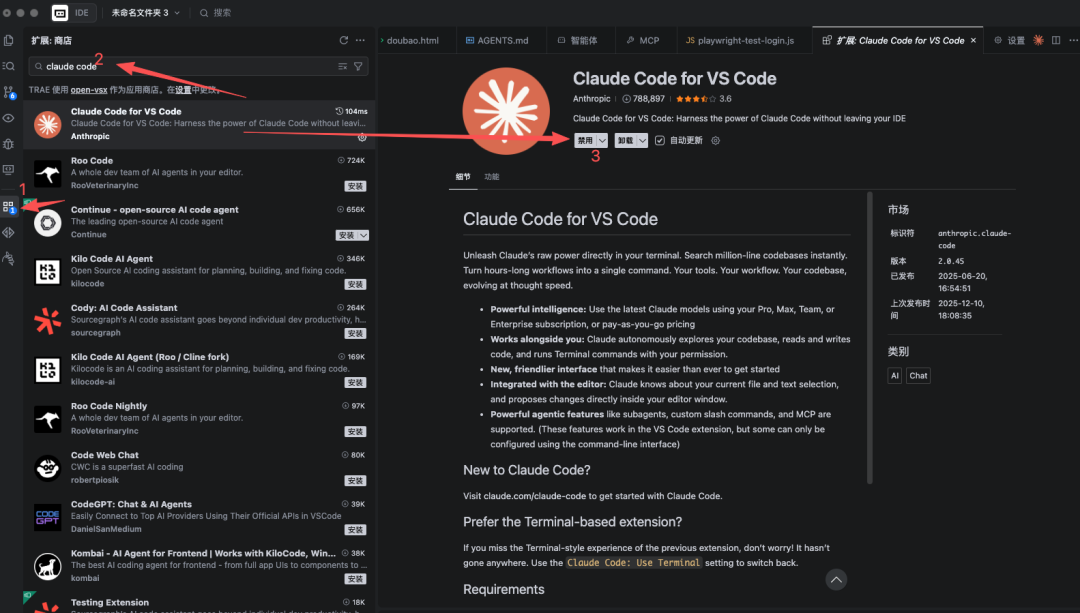Switch to the AGENTS.md tab
The height and width of the screenshot is (613, 1080).
click(x=497, y=41)
